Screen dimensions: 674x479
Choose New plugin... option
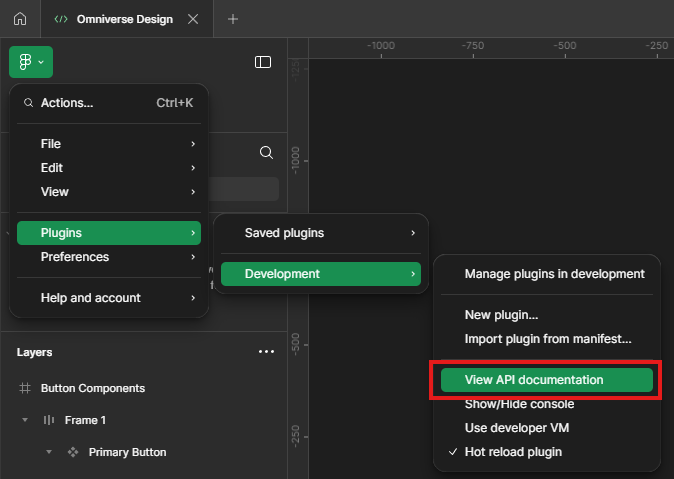[547, 315]
